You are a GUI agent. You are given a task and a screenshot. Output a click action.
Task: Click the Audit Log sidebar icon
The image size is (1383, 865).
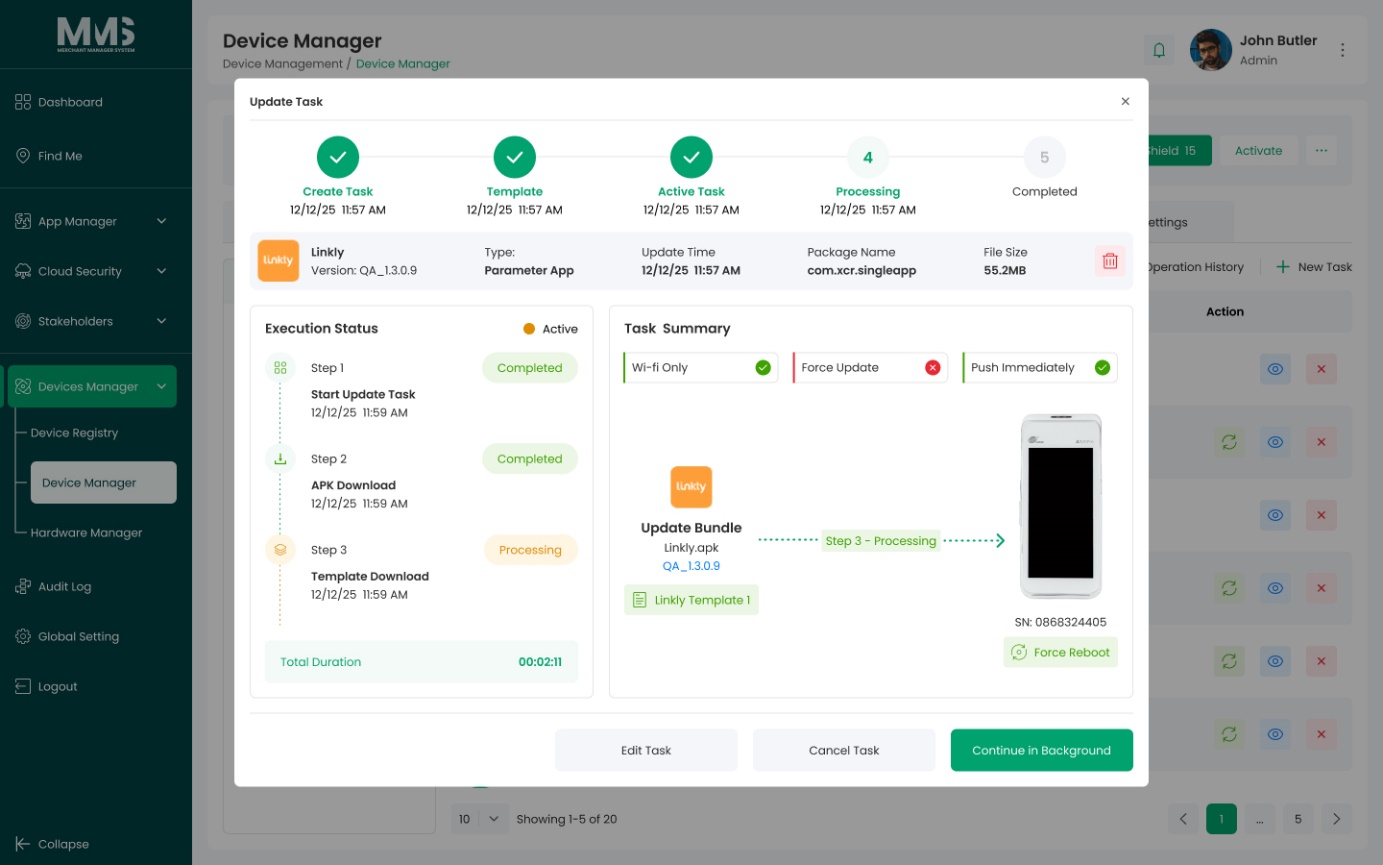point(23,587)
